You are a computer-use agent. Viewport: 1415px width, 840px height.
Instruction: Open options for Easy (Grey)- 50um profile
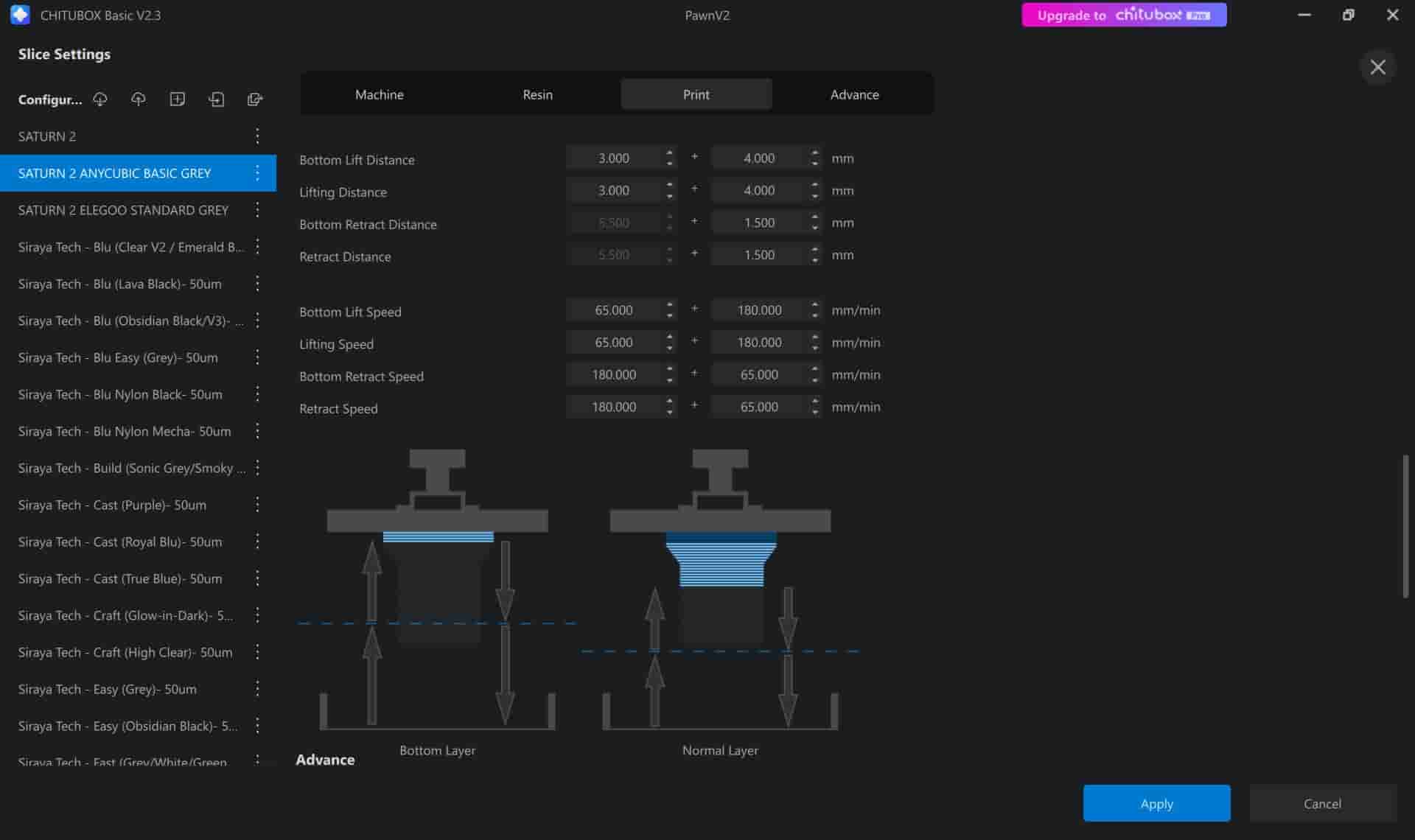coord(257,688)
